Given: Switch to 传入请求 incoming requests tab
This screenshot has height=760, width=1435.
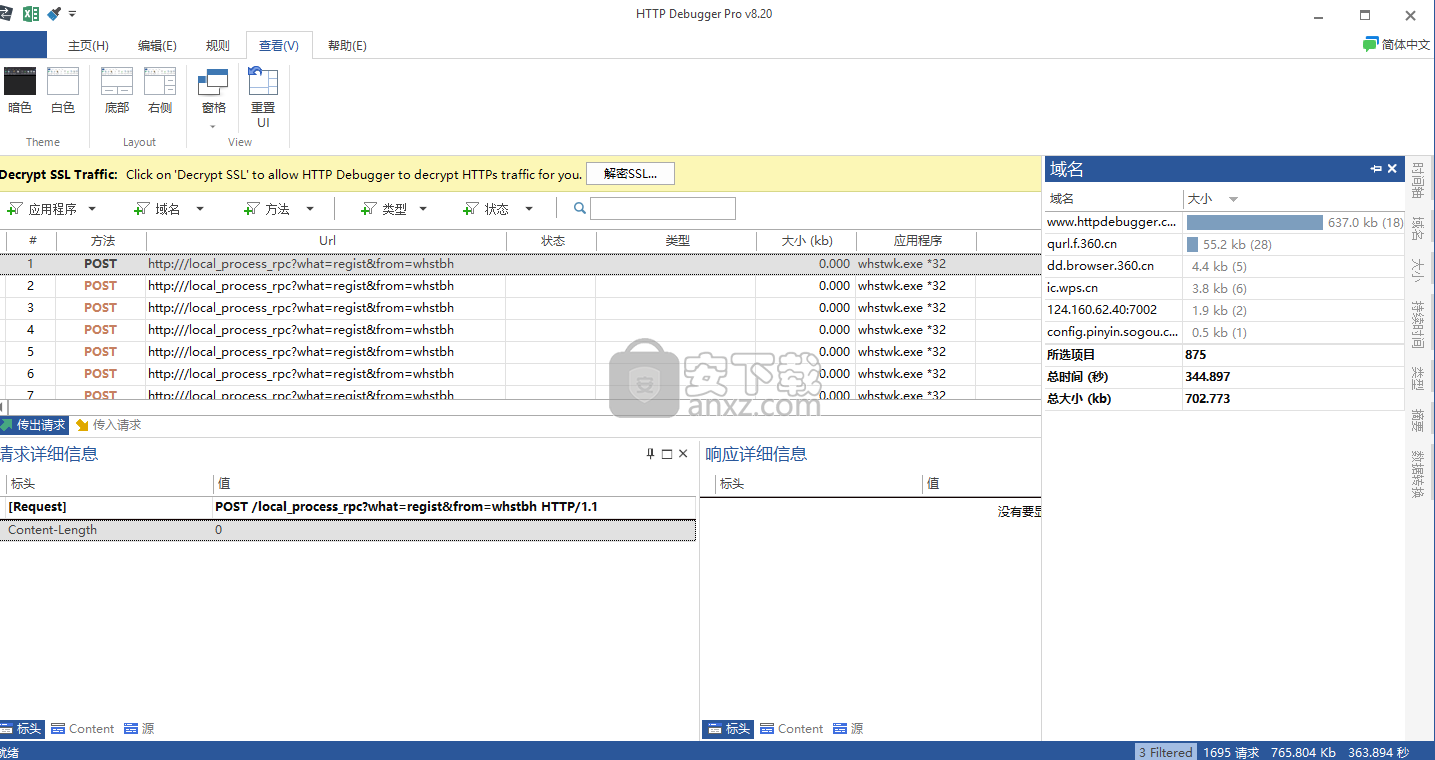Looking at the screenshot, I should (x=108, y=425).
